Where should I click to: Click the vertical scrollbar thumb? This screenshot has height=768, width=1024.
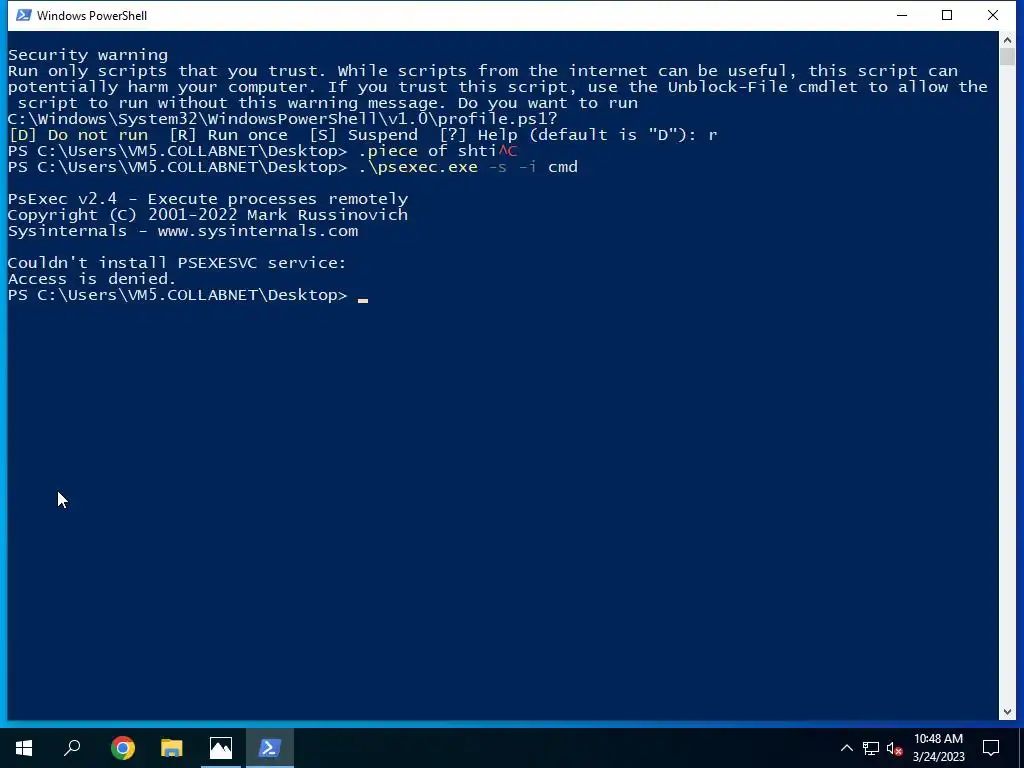[1007, 56]
